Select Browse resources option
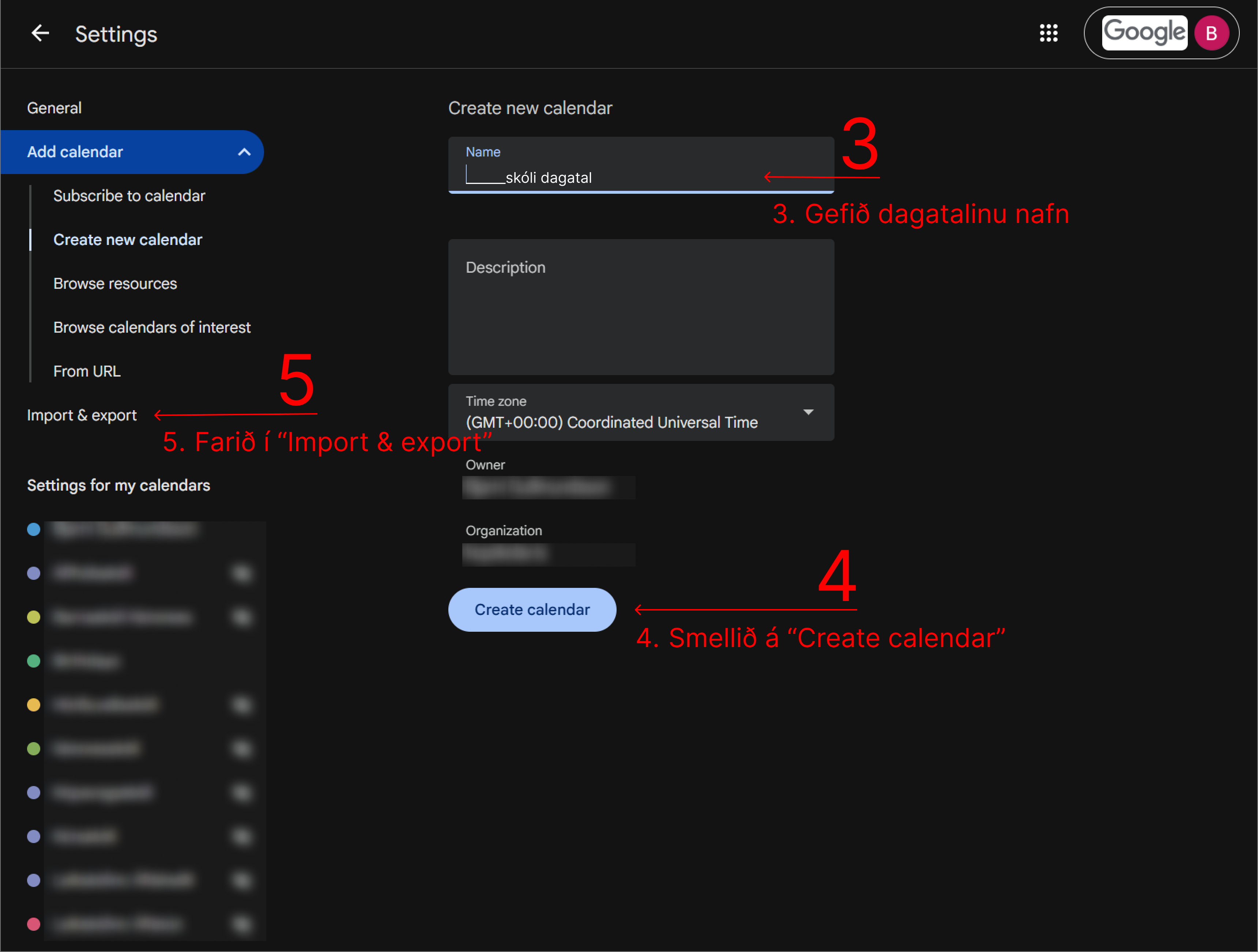 point(115,284)
